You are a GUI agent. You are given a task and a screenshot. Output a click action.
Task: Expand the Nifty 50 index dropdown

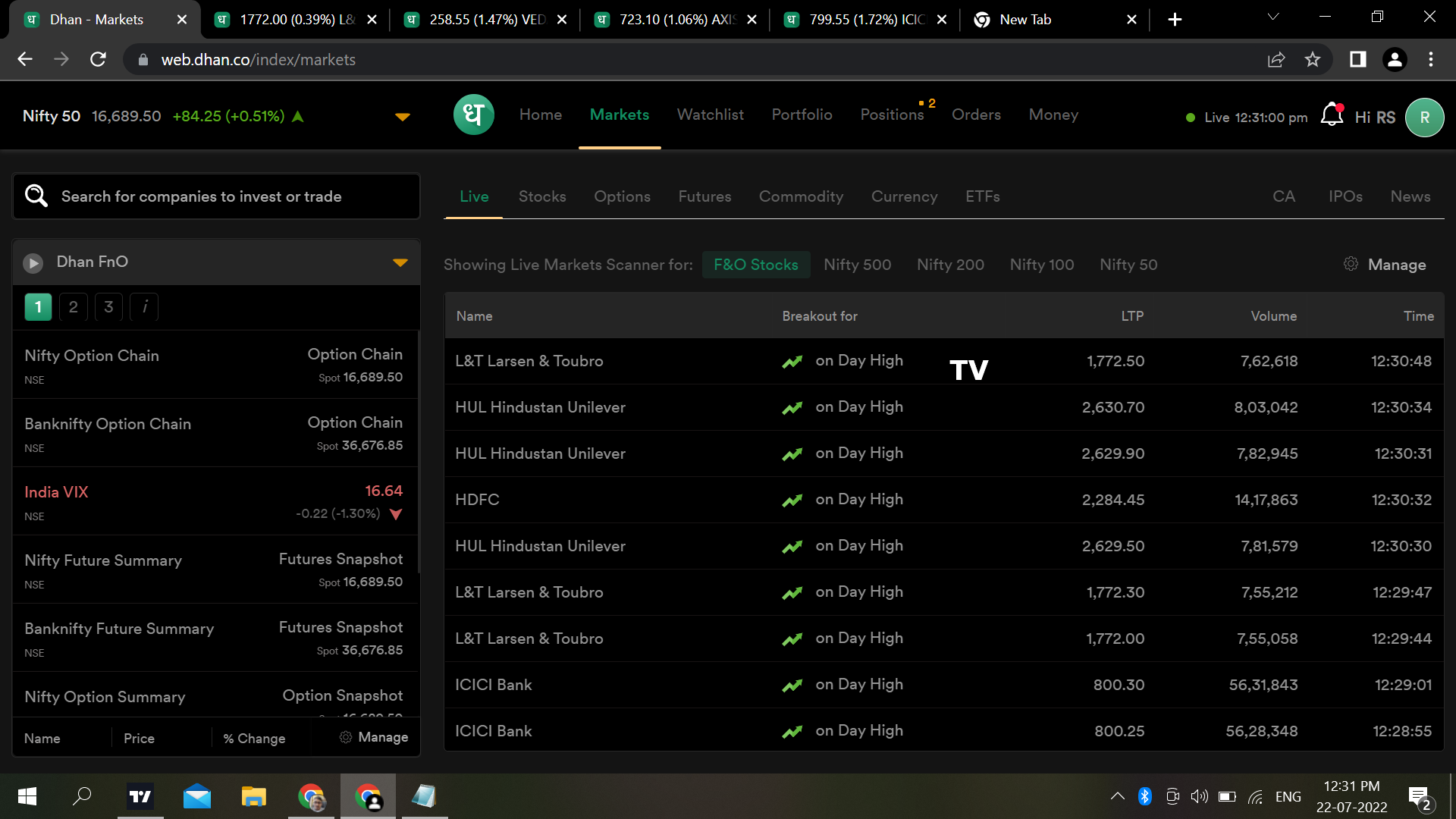coord(403,117)
